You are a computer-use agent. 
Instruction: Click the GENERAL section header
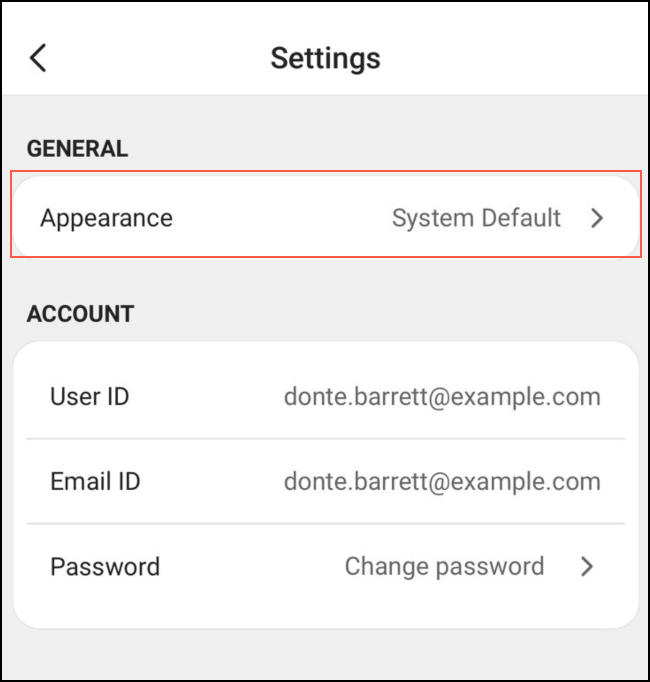(77, 149)
